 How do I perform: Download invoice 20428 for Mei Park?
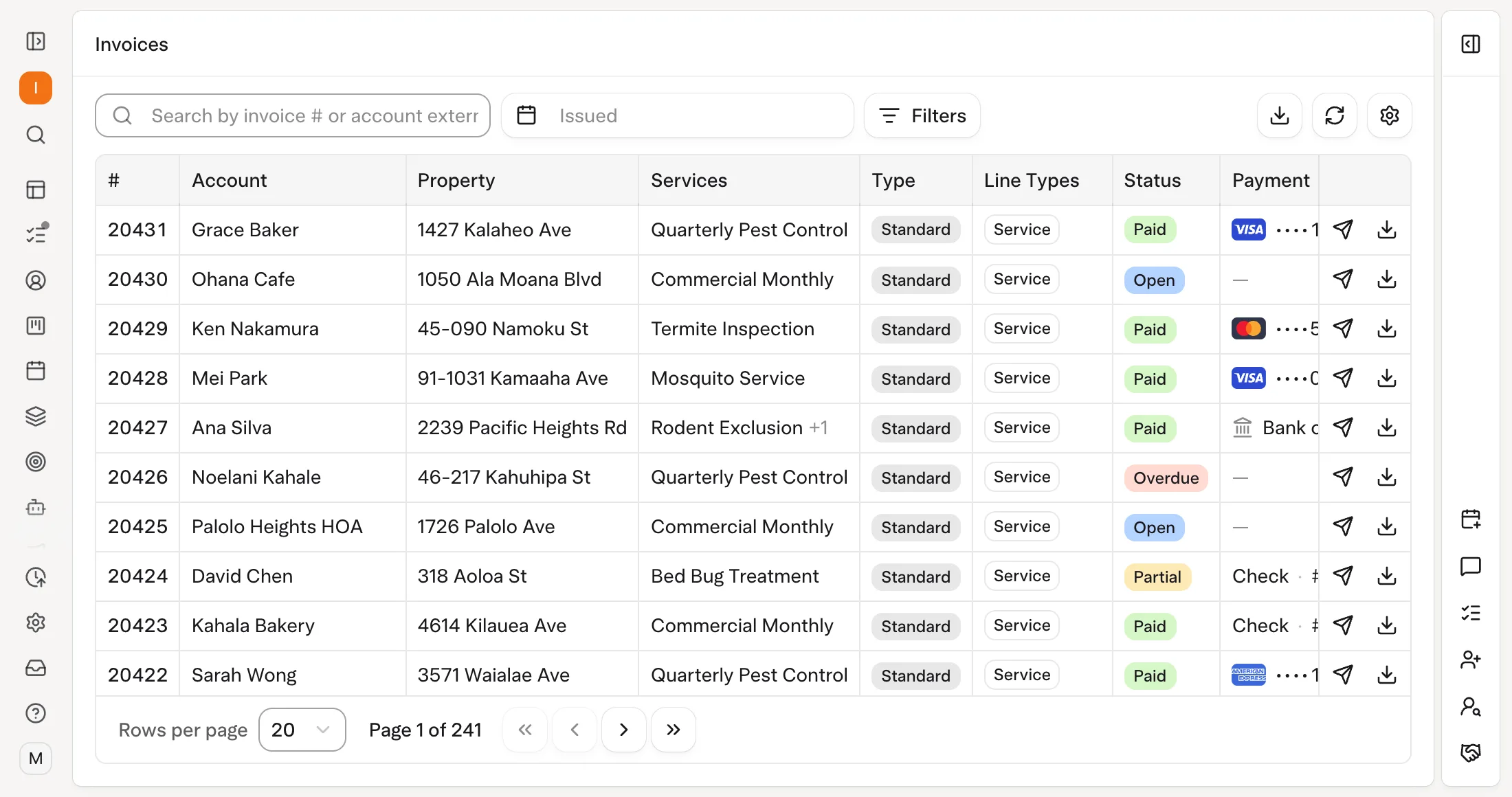[1387, 378]
